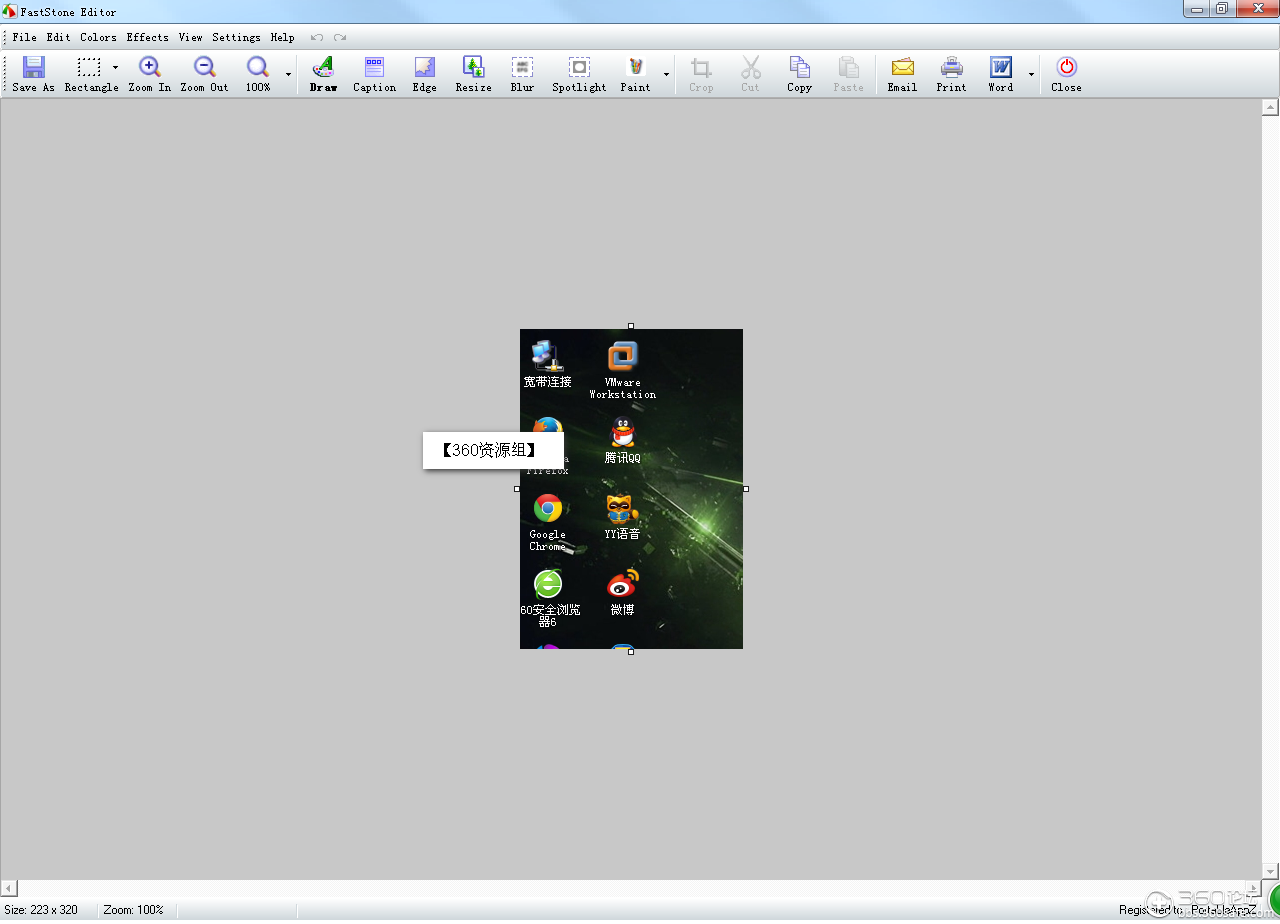Screen dimensions: 1280x924
Task: Open the File menu
Action: click(24, 37)
